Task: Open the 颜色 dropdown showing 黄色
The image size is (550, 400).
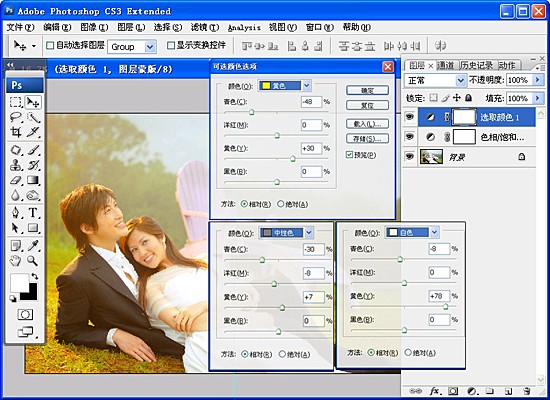Action: (x=284, y=85)
